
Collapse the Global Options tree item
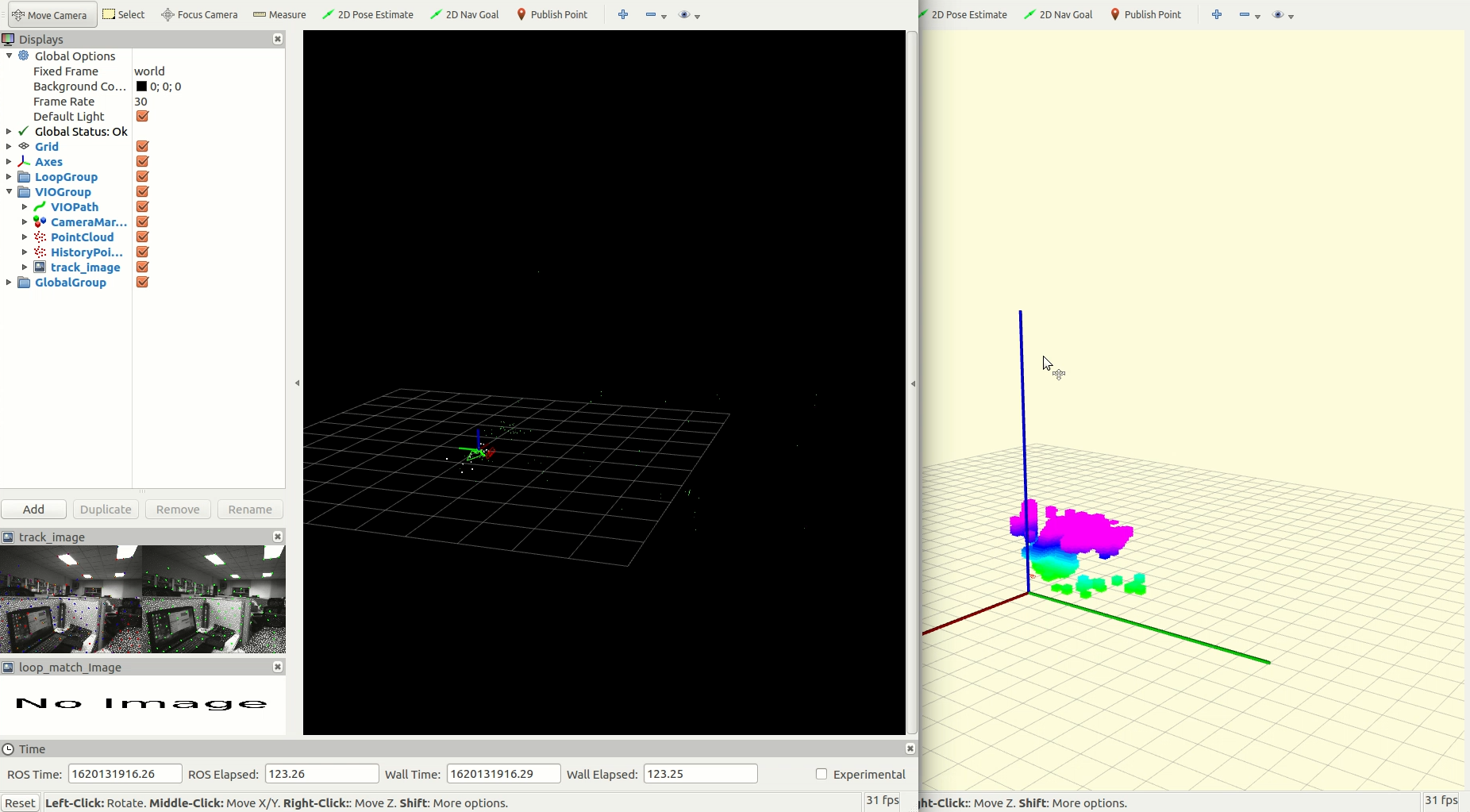point(9,56)
